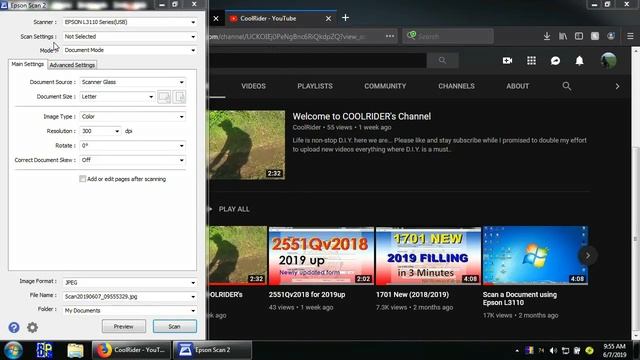Image resolution: width=640 pixels, height=360 pixels.
Task: Open the ABOUT channel tab
Action: pyautogui.click(x=518, y=86)
